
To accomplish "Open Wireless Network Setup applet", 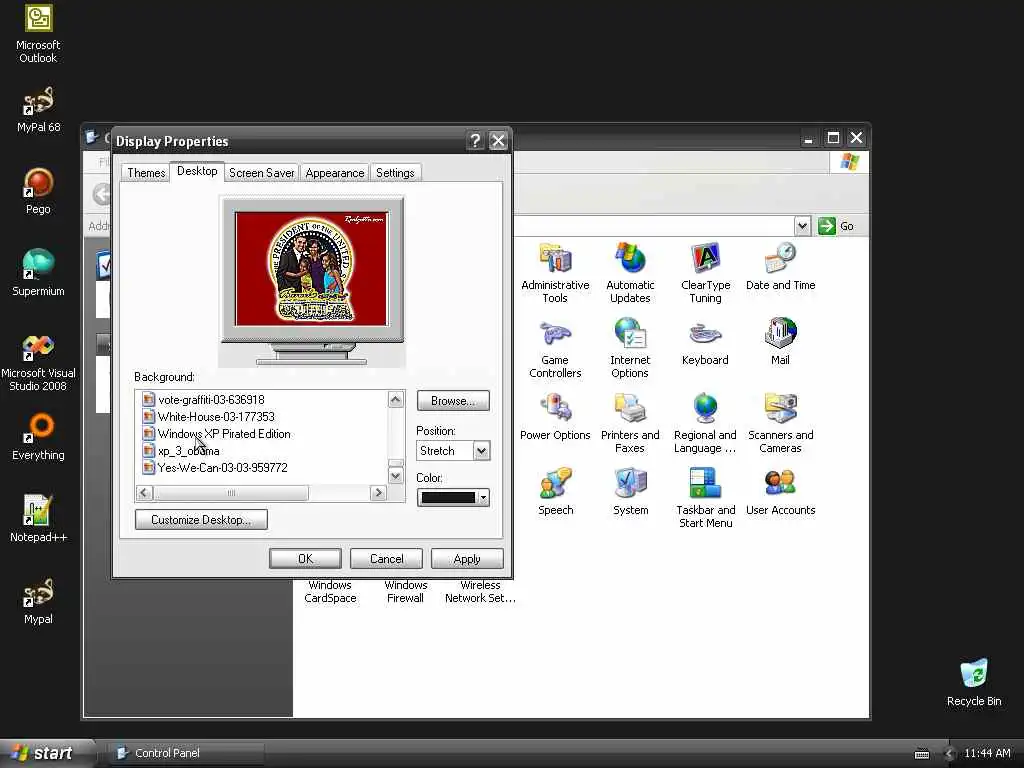I will point(480,592).
